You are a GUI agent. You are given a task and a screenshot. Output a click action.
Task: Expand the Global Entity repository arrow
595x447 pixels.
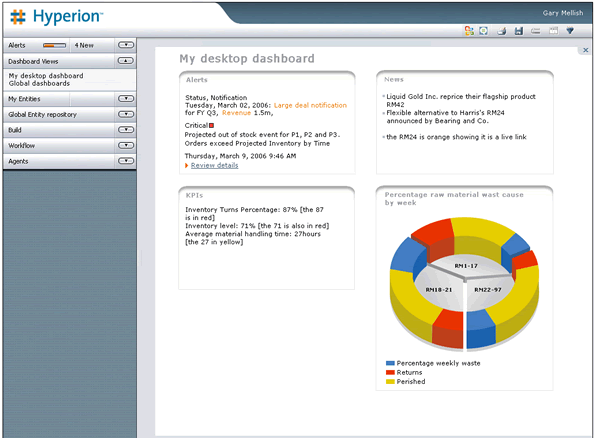[126, 114]
